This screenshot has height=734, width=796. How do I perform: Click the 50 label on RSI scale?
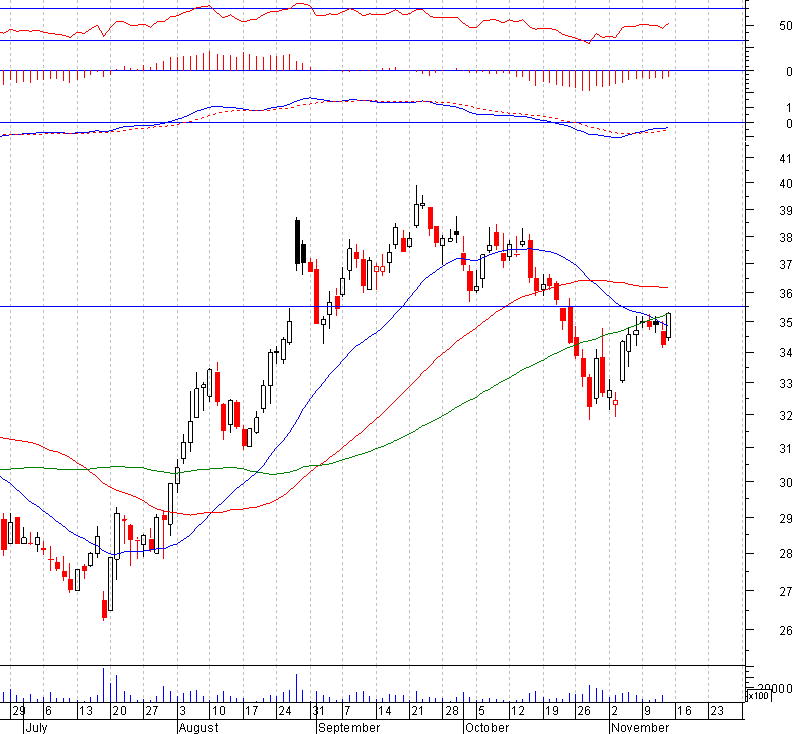[786, 26]
